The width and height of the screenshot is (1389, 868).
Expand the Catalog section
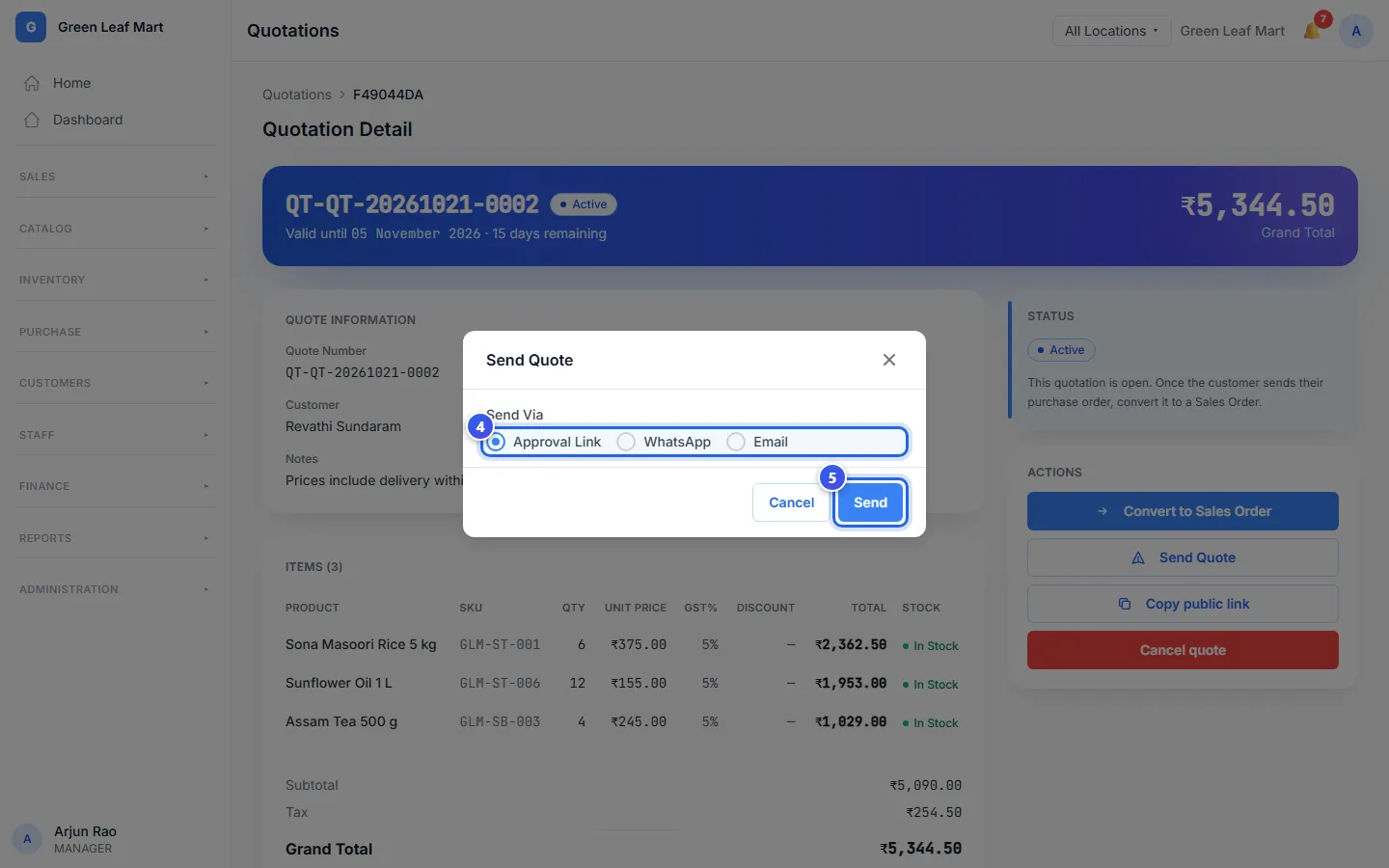(x=115, y=229)
